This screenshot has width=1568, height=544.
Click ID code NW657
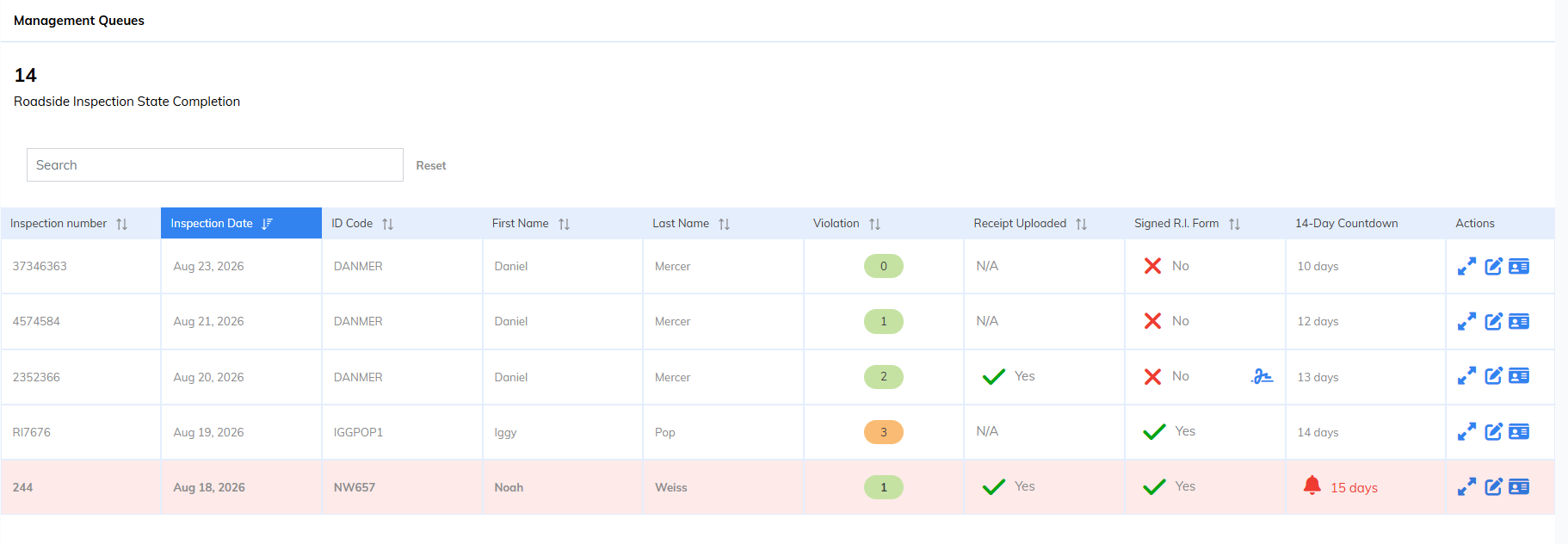[355, 487]
